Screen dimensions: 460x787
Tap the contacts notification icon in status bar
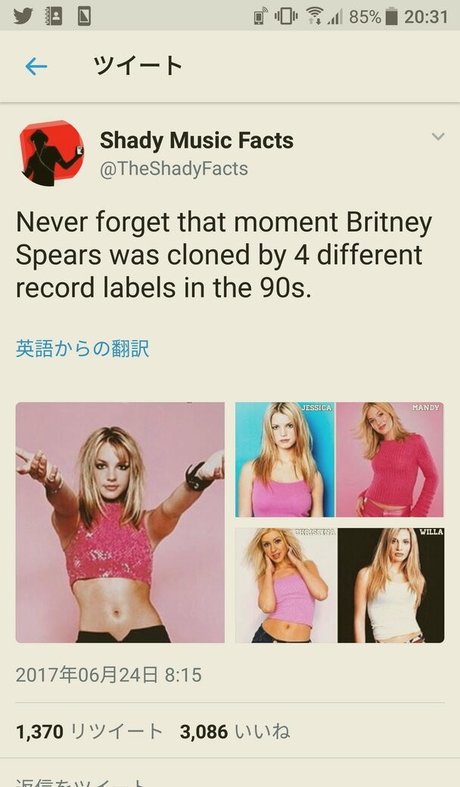54,16
